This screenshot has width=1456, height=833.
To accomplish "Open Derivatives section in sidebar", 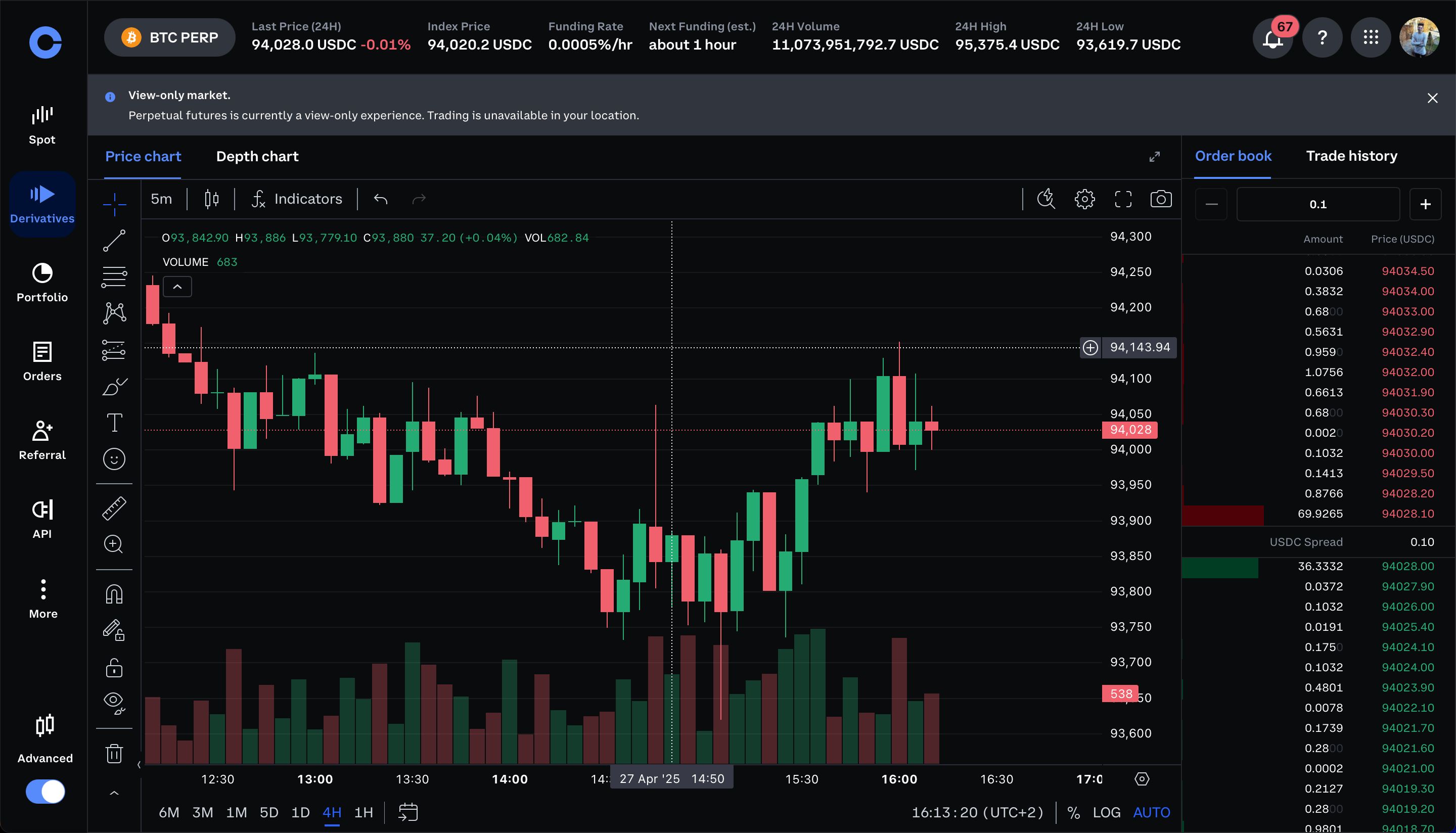I will point(42,204).
